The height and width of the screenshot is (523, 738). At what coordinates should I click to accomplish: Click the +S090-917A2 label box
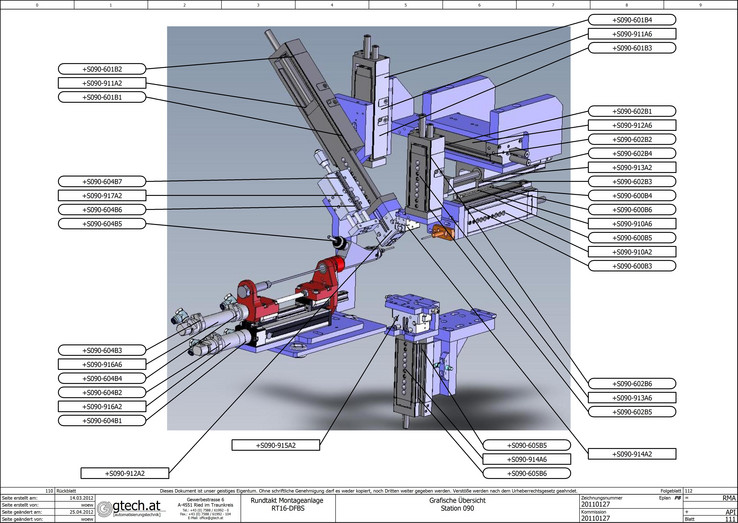[102, 195]
